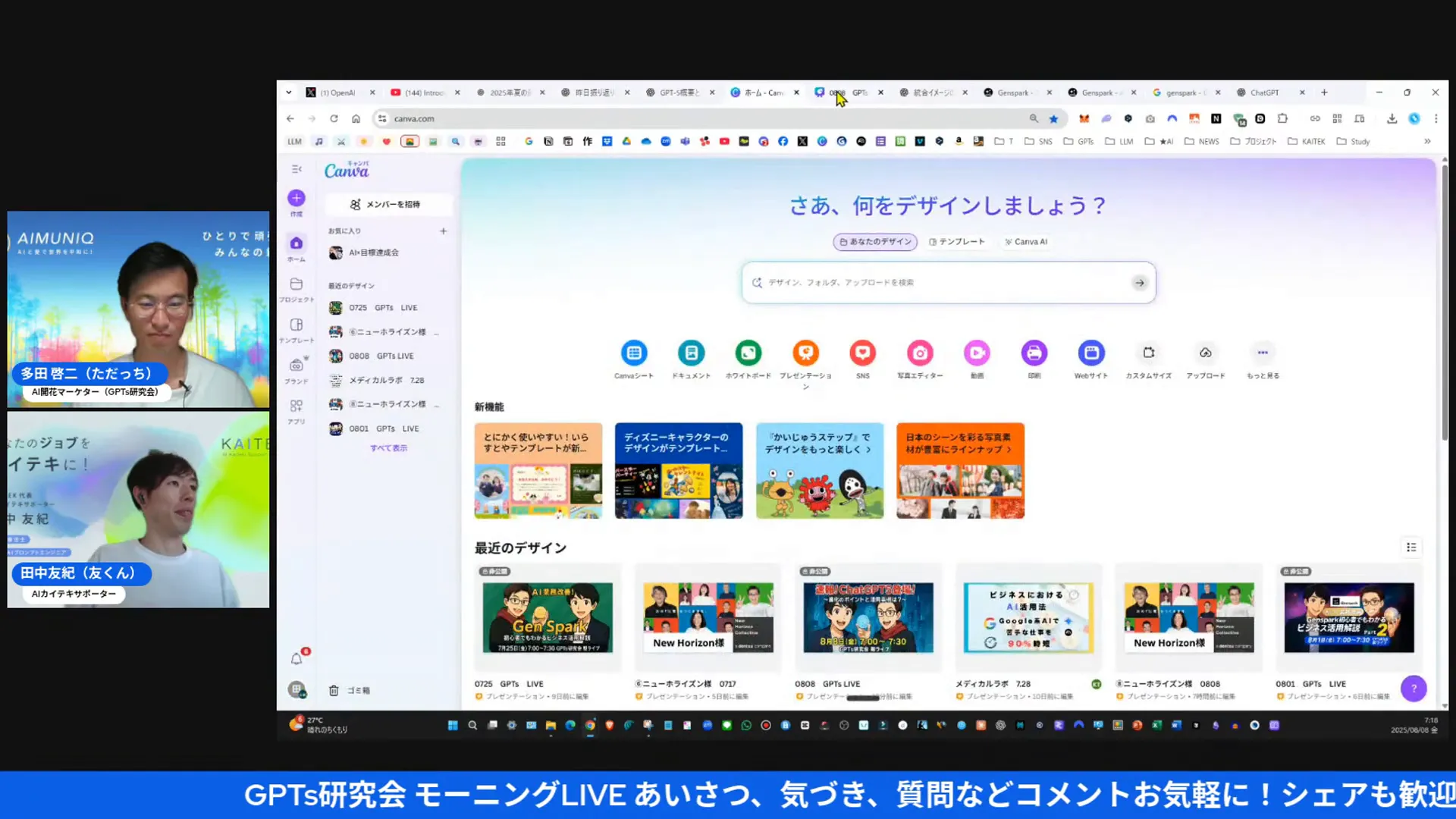
Task: Click the canva.com address bar
Action: [705, 119]
